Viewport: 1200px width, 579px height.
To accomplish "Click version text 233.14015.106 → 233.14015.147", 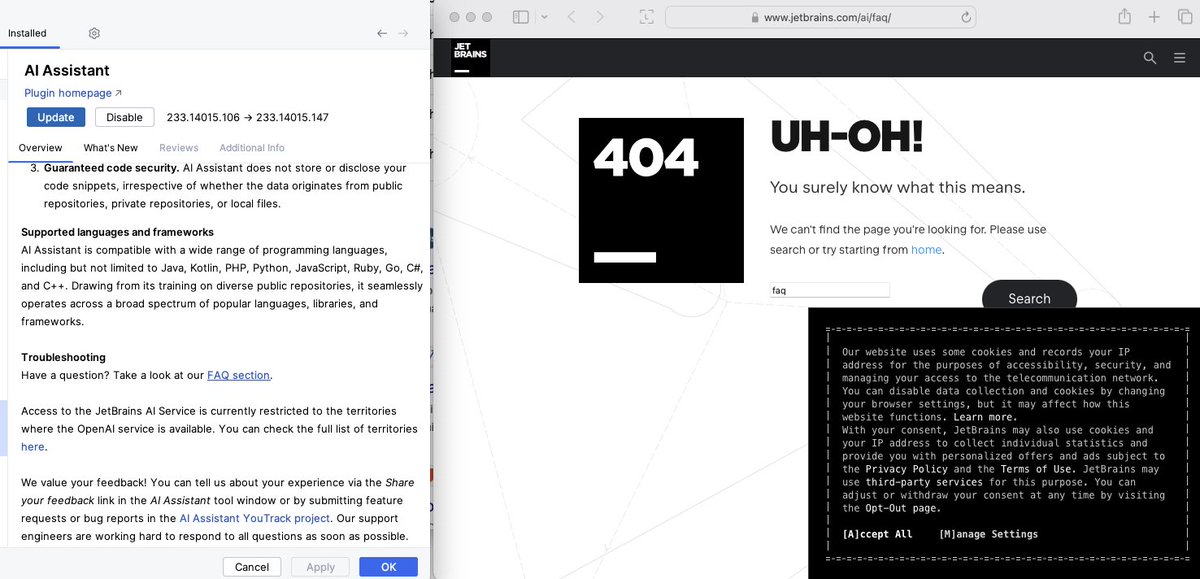I will [247, 117].
